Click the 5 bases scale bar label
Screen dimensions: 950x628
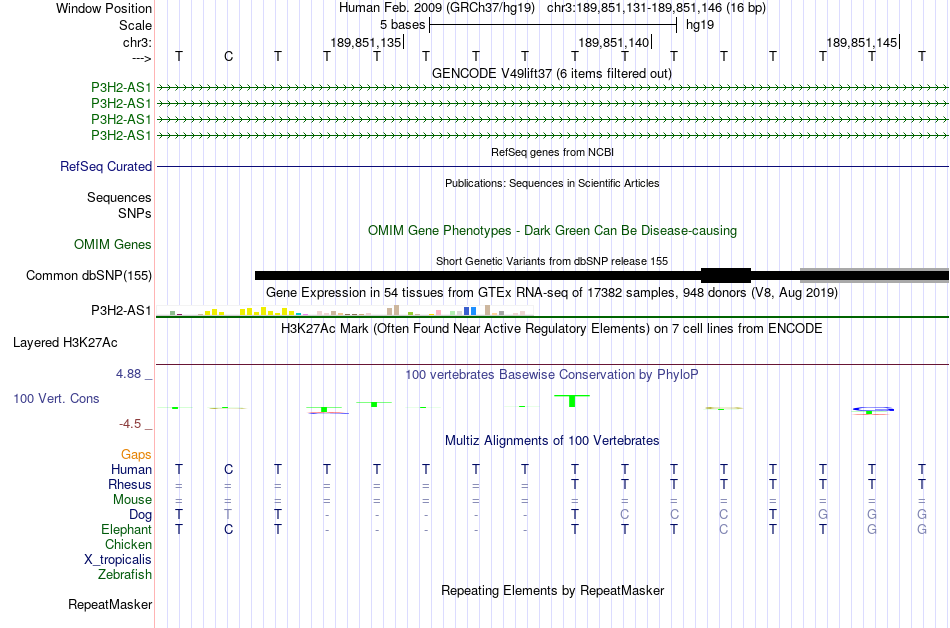pyautogui.click(x=402, y=25)
